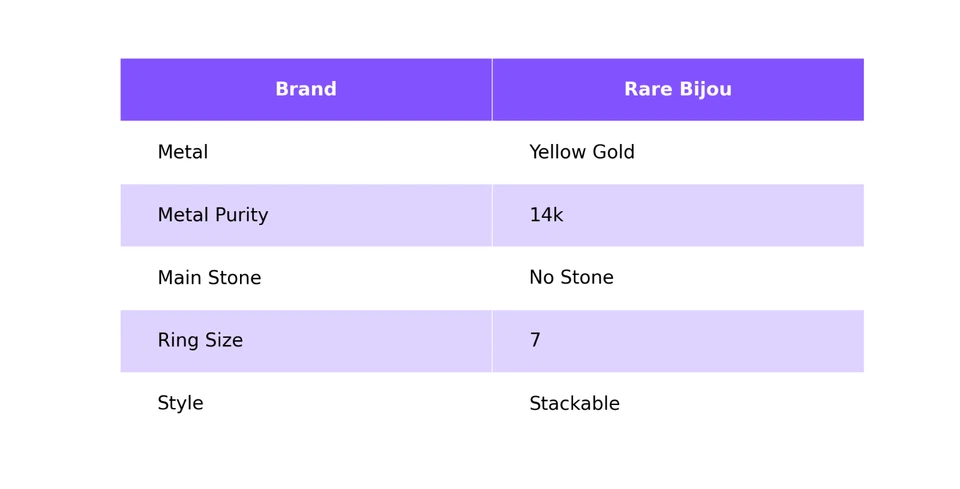Image resolution: width=960 pixels, height=489 pixels.
Task: Click the word Size in Ring Size
Action: pyautogui.click(x=222, y=341)
